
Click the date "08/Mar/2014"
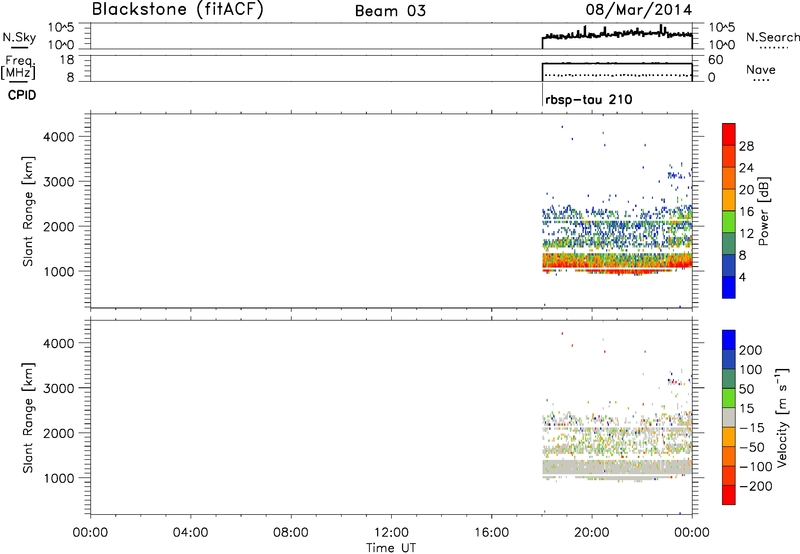pyautogui.click(x=638, y=10)
